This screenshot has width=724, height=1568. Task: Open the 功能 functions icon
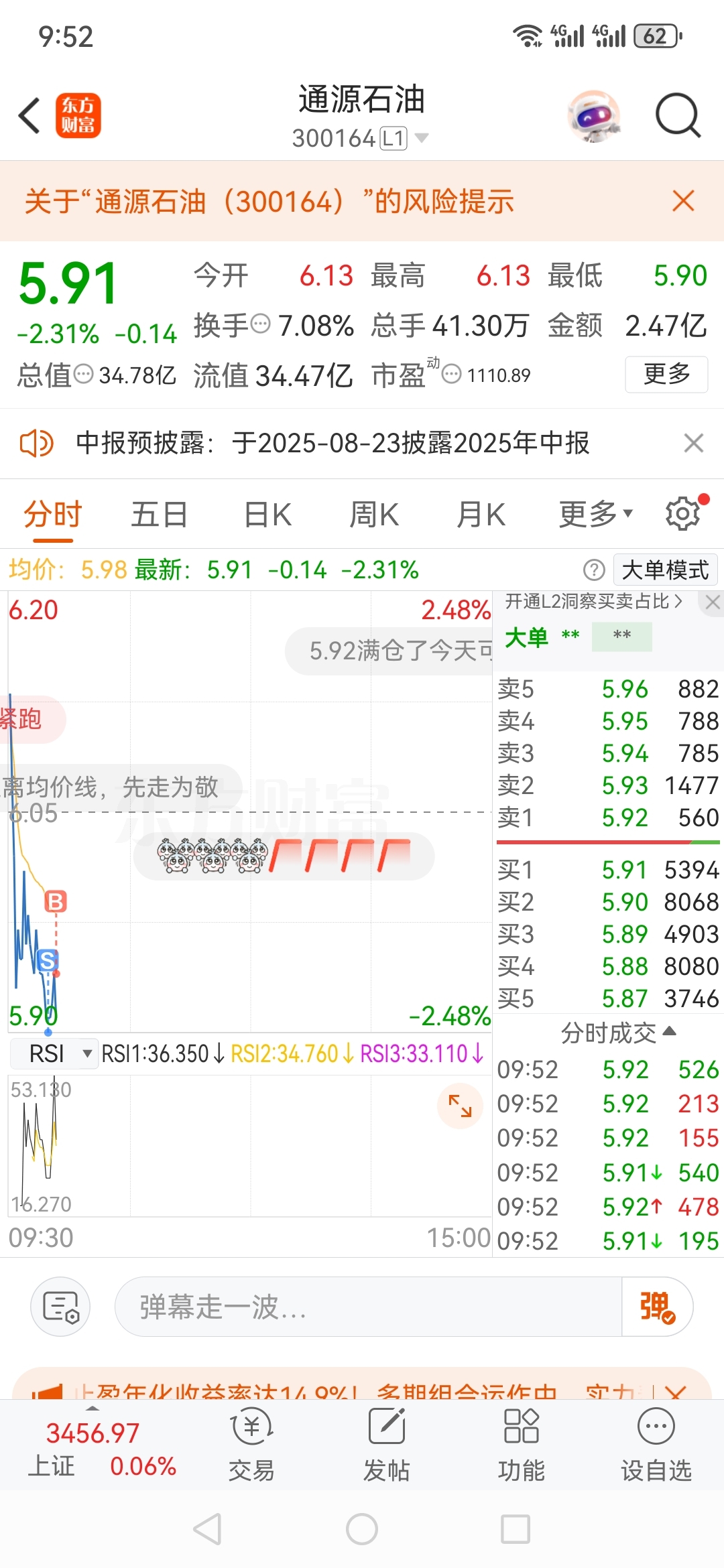point(521,1443)
